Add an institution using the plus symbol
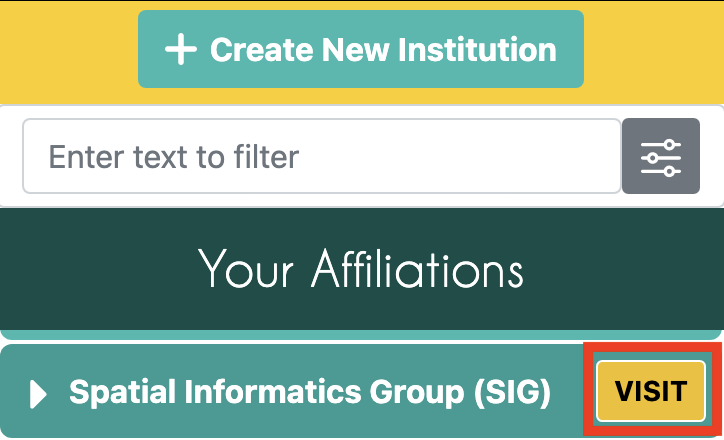This screenshot has height=440, width=724. click(x=180, y=50)
